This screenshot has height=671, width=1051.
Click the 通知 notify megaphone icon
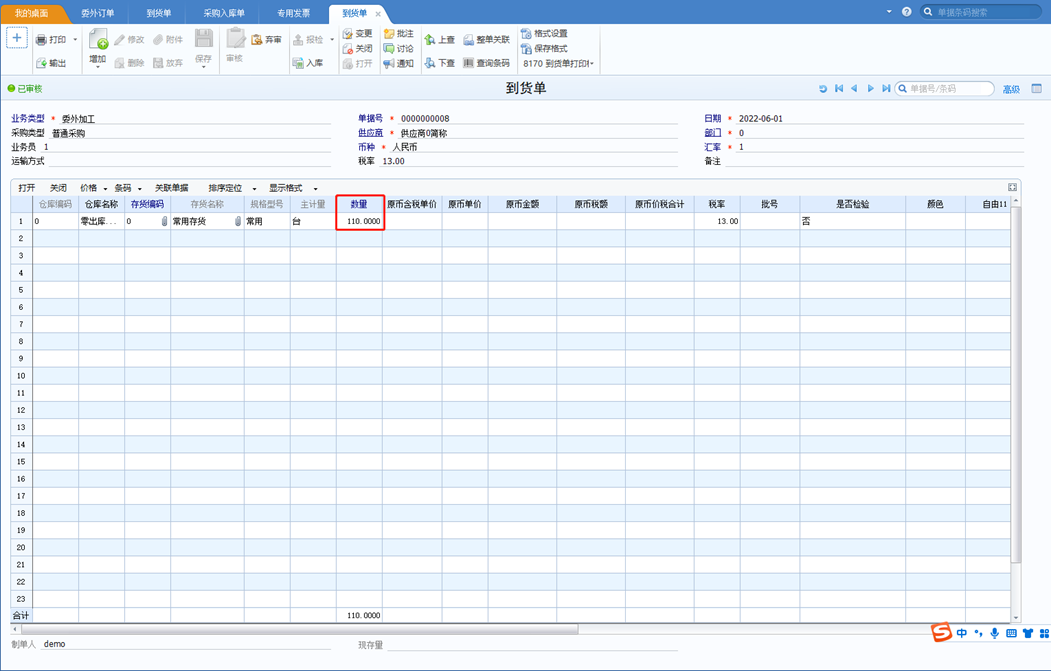click(x=389, y=64)
